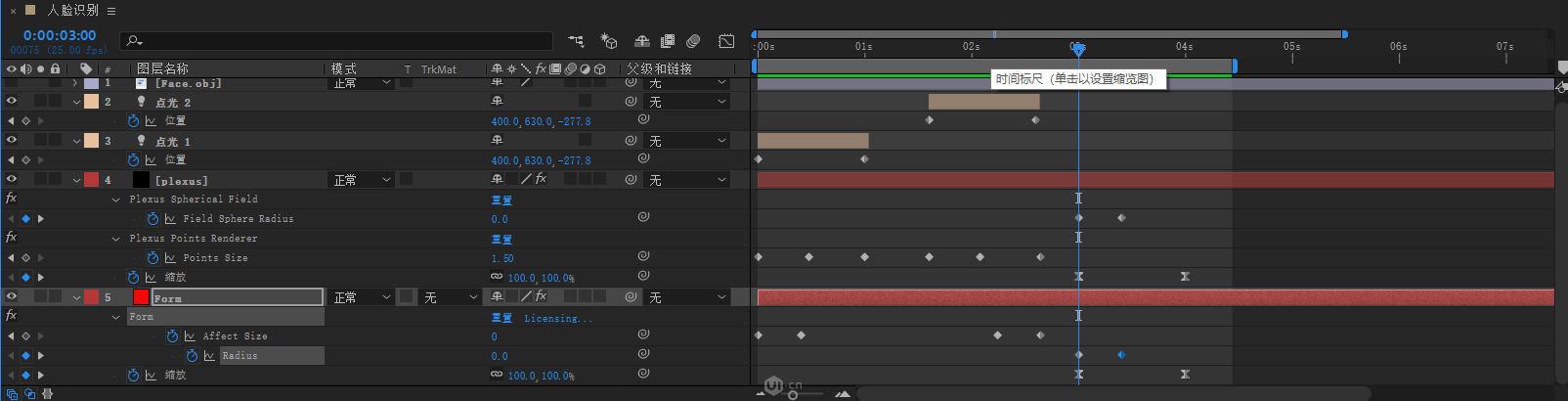Image resolution: width=1568 pixels, height=401 pixels.
Task: Toggle visibility of the Form layer
Action: click(x=12, y=296)
